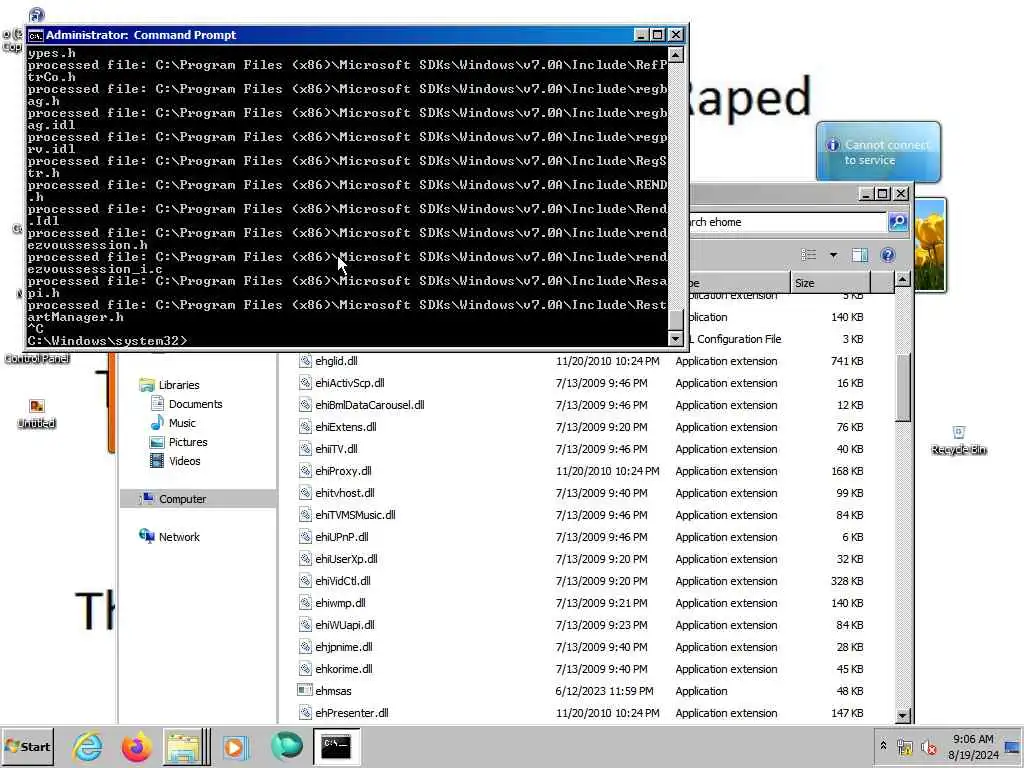Open the view options dropdown arrow
This screenshot has height=768, width=1024.
pyautogui.click(x=833, y=255)
